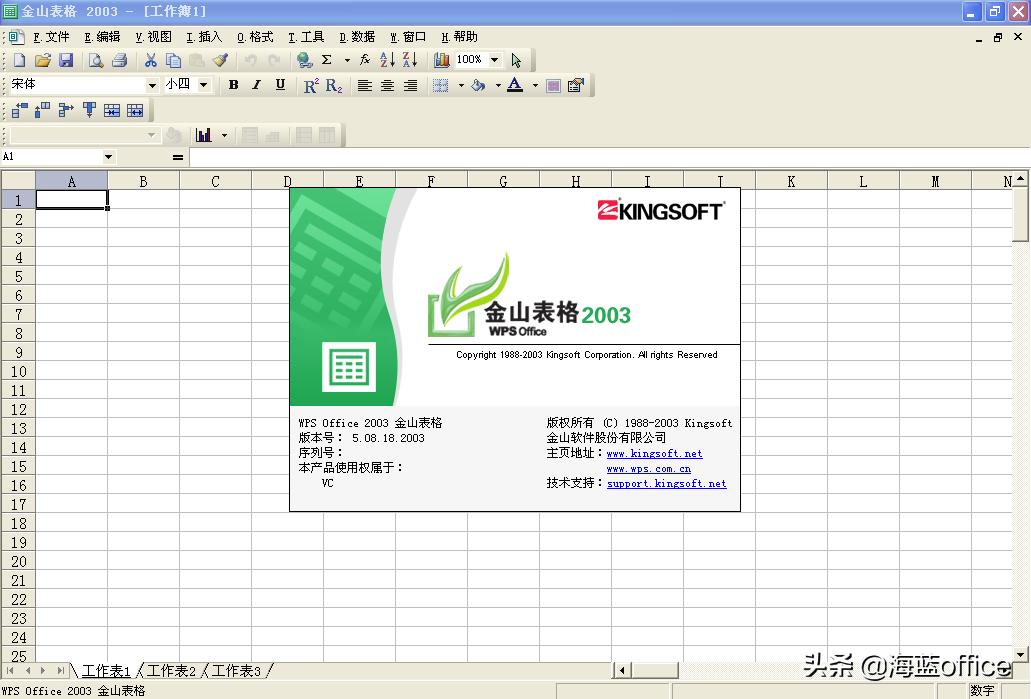This screenshot has height=699, width=1031.
Task: Click the equals sign formula button
Action: coord(178,157)
